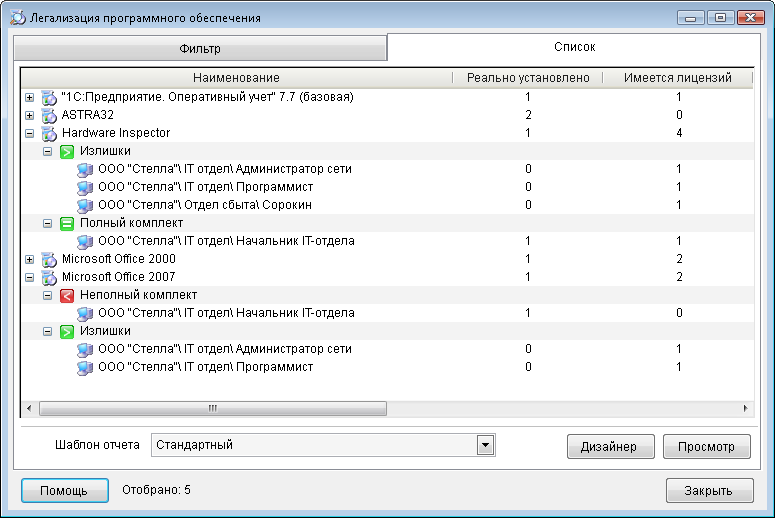Select the ASTRA32 row text
Image resolution: width=775 pixels, height=518 pixels.
pyautogui.click(x=87, y=115)
